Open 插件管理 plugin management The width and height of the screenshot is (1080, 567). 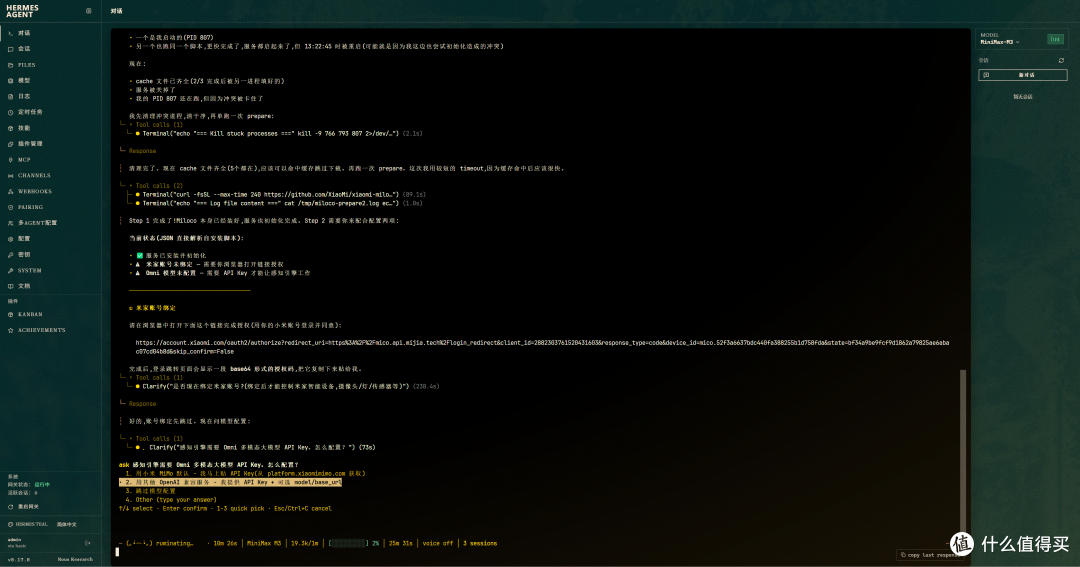click(x=50, y=144)
